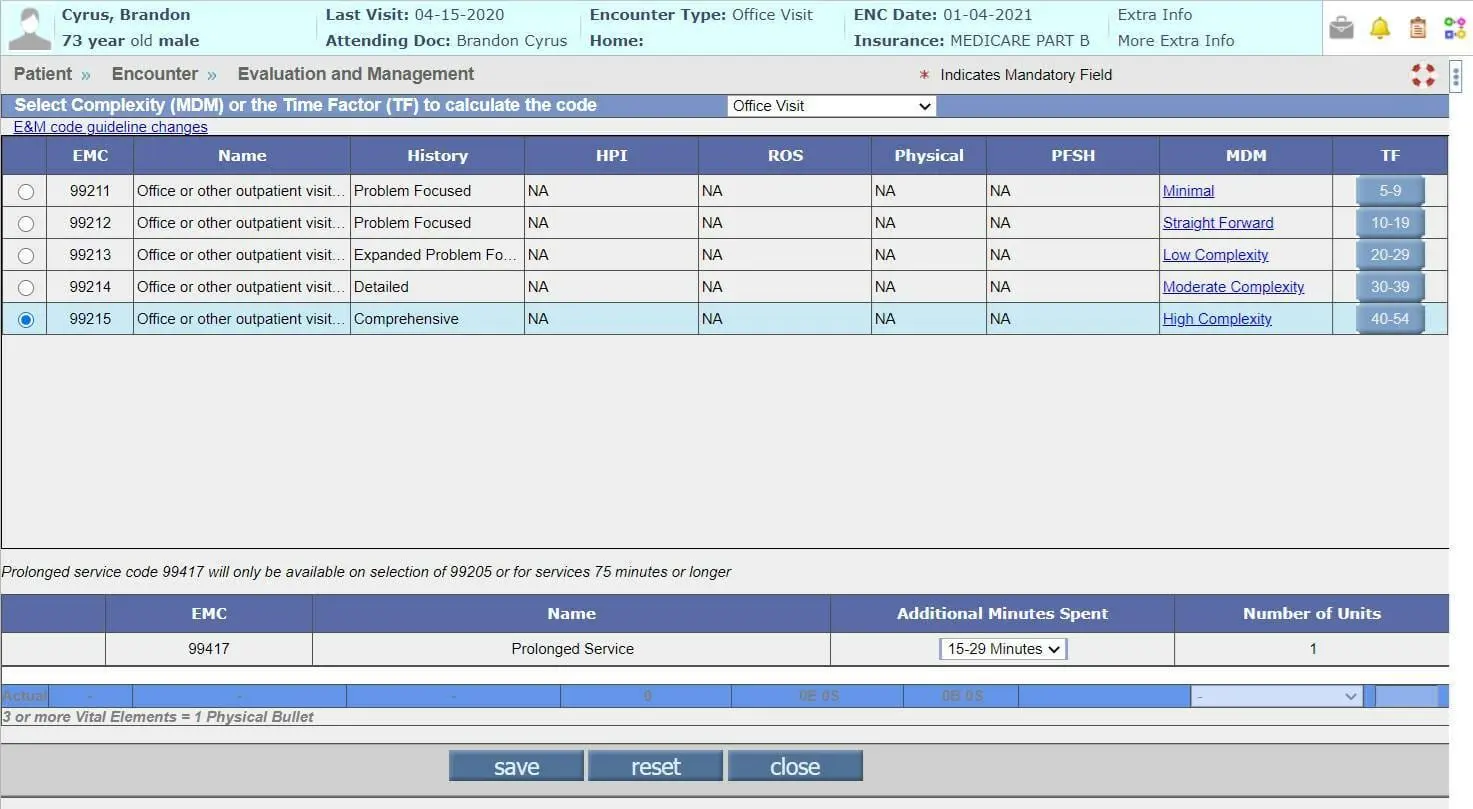Choose code 99214 via its radio button
Viewport: 1473px width, 809px height.
[24, 287]
